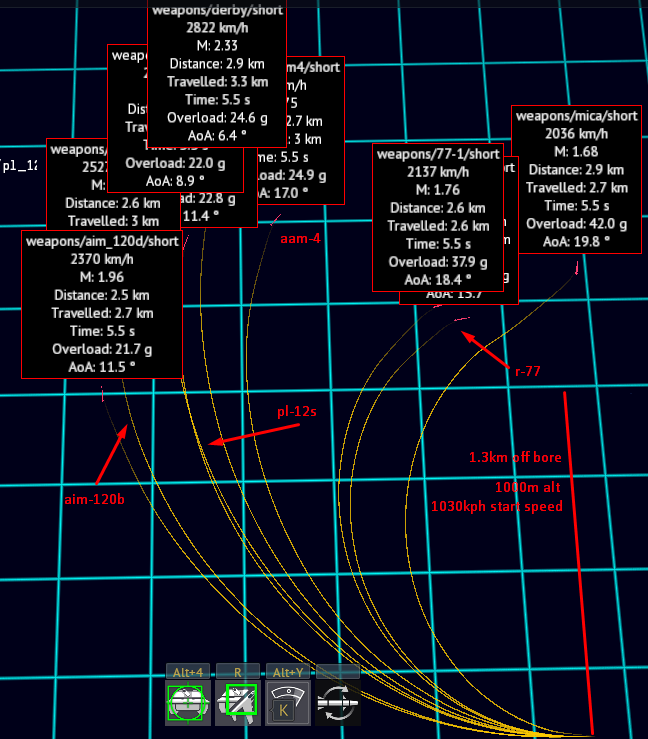The width and height of the screenshot is (648, 739).
Task: Click the red pl-12s annotation label
Action: coord(295,412)
